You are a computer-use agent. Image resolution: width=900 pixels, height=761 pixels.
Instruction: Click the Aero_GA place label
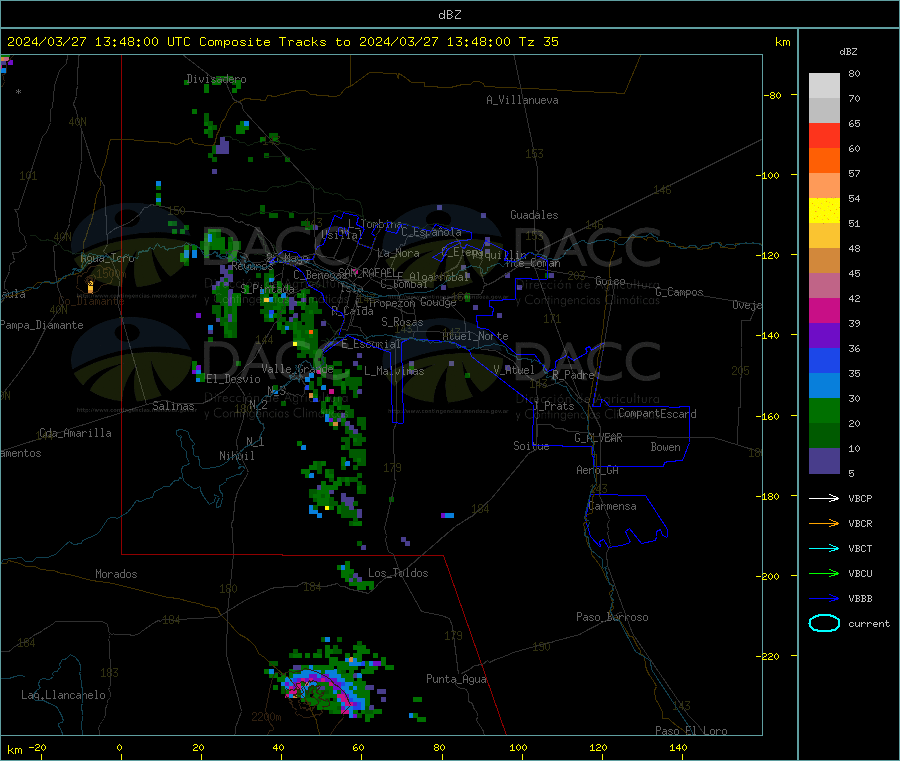pyautogui.click(x=597, y=470)
